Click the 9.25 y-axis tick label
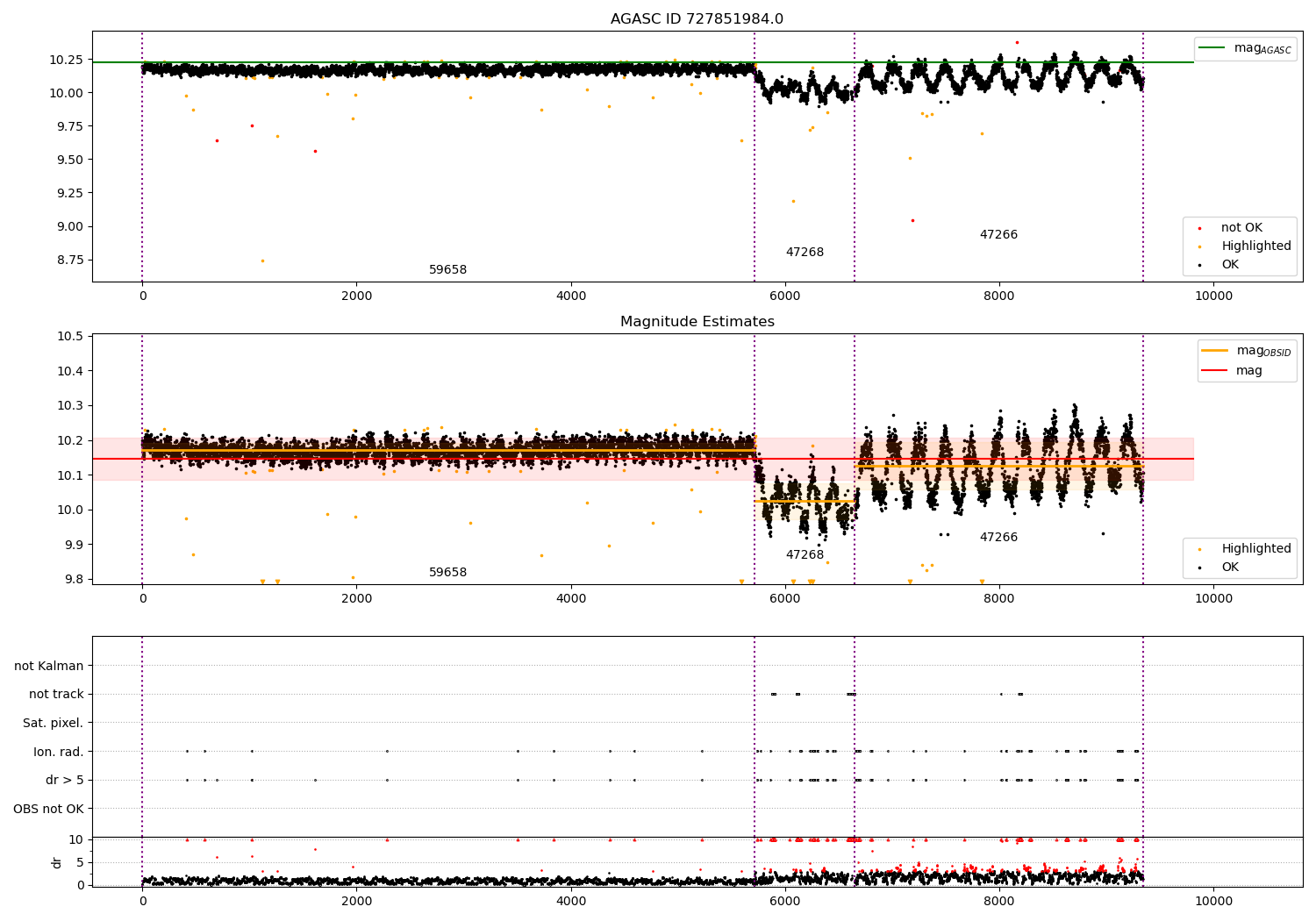The height and width of the screenshot is (921, 1316). (70, 194)
